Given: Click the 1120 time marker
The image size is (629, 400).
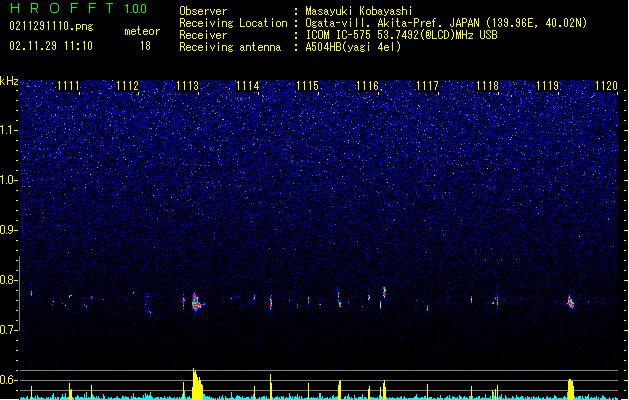Looking at the screenshot, I should [607, 86].
